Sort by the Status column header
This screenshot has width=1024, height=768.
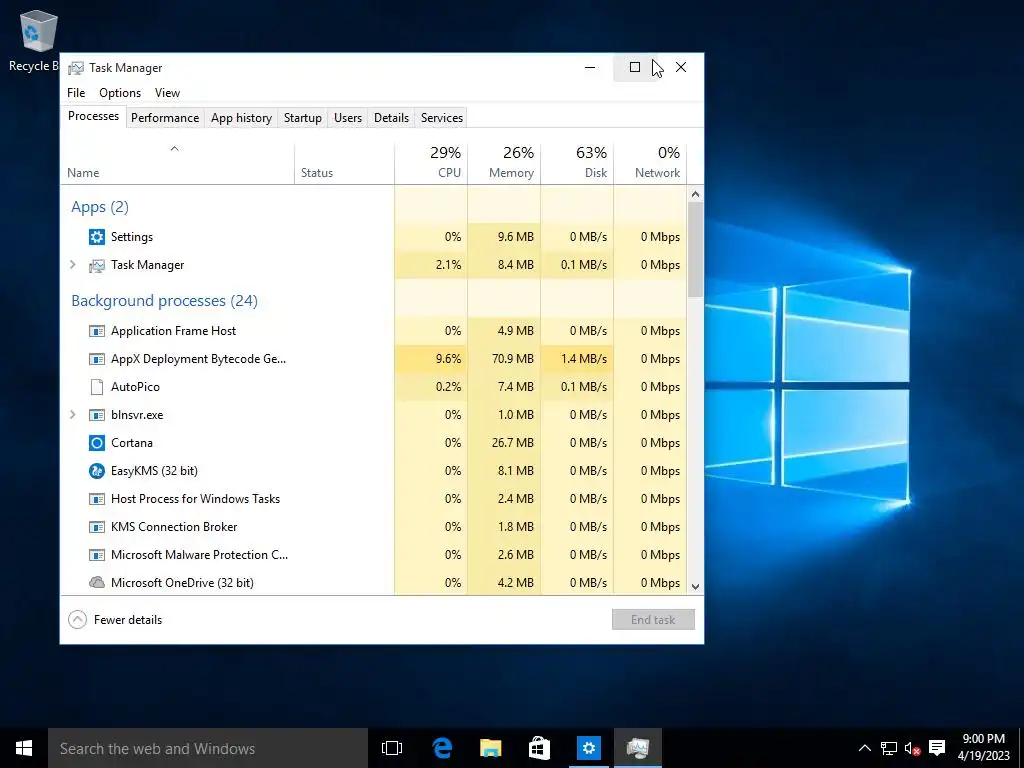(344, 164)
